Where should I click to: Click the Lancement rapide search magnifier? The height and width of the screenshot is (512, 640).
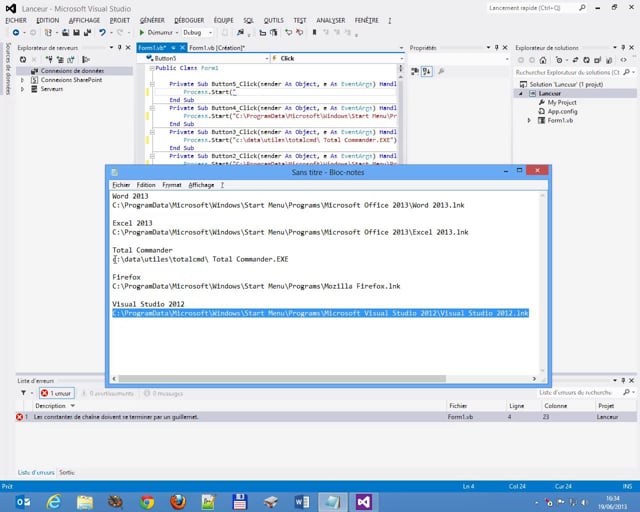[x=582, y=8]
